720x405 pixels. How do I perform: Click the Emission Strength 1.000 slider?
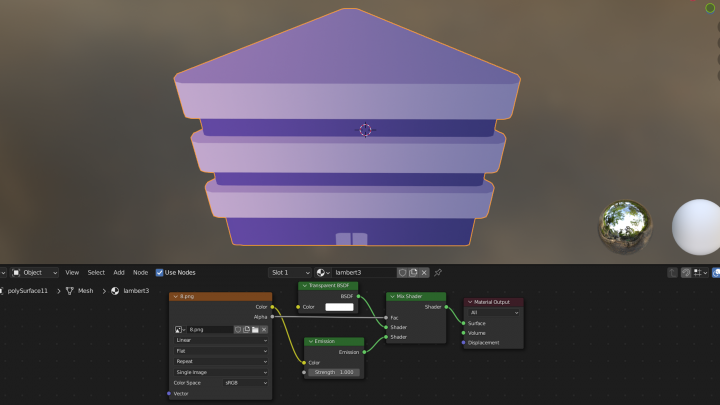334,372
